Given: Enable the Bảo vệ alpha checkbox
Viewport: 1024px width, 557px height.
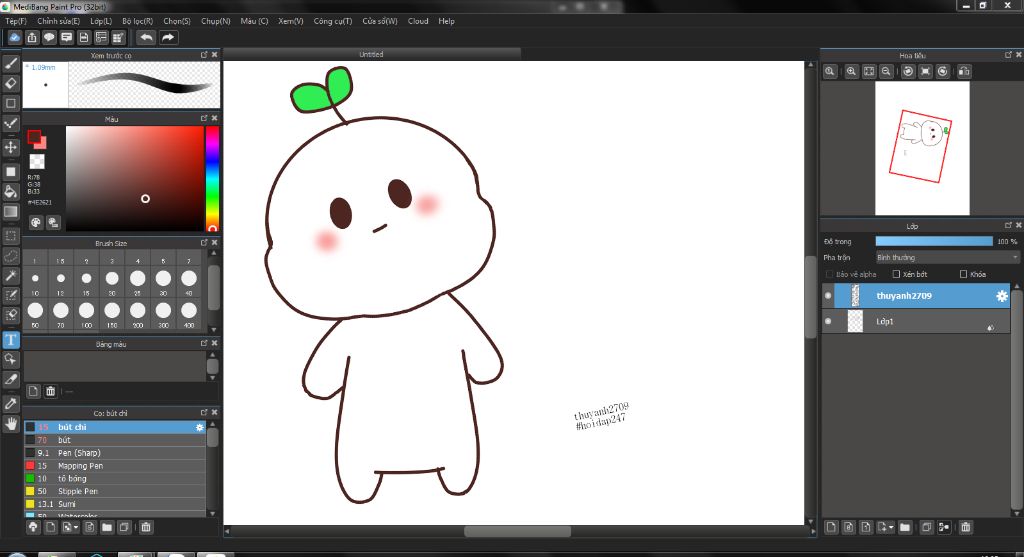Looking at the screenshot, I should pyautogui.click(x=829, y=274).
